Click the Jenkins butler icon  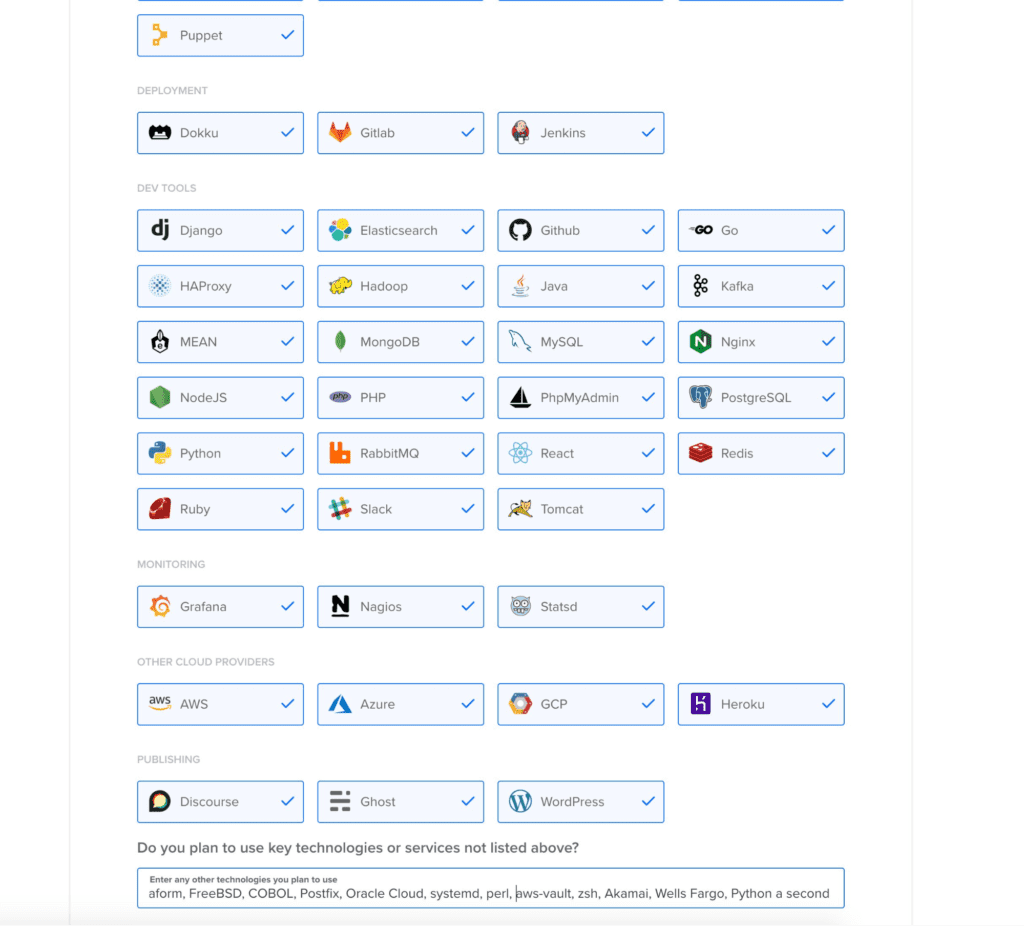pyautogui.click(x=520, y=133)
